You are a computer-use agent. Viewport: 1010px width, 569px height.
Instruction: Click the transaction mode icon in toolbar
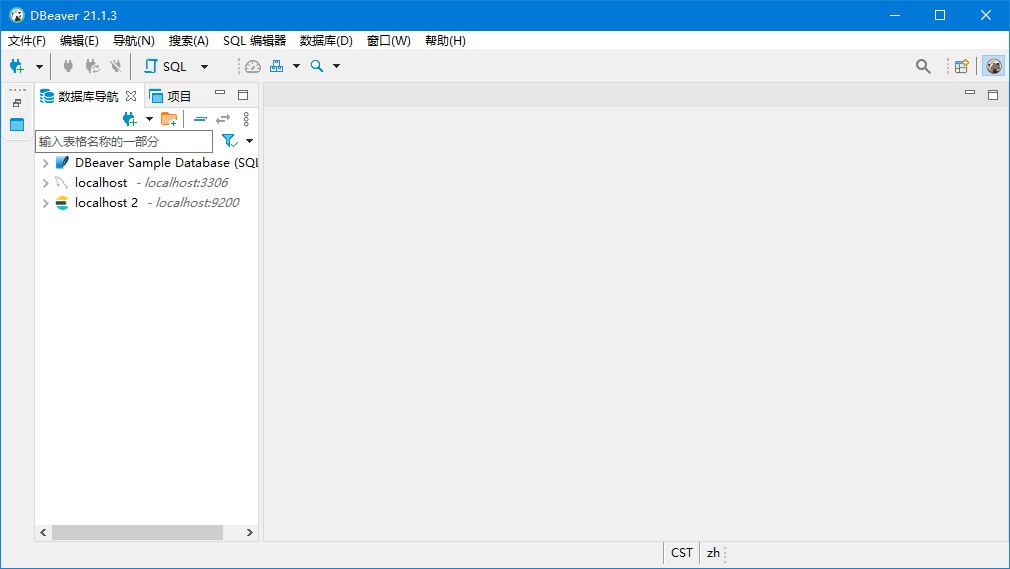276,66
